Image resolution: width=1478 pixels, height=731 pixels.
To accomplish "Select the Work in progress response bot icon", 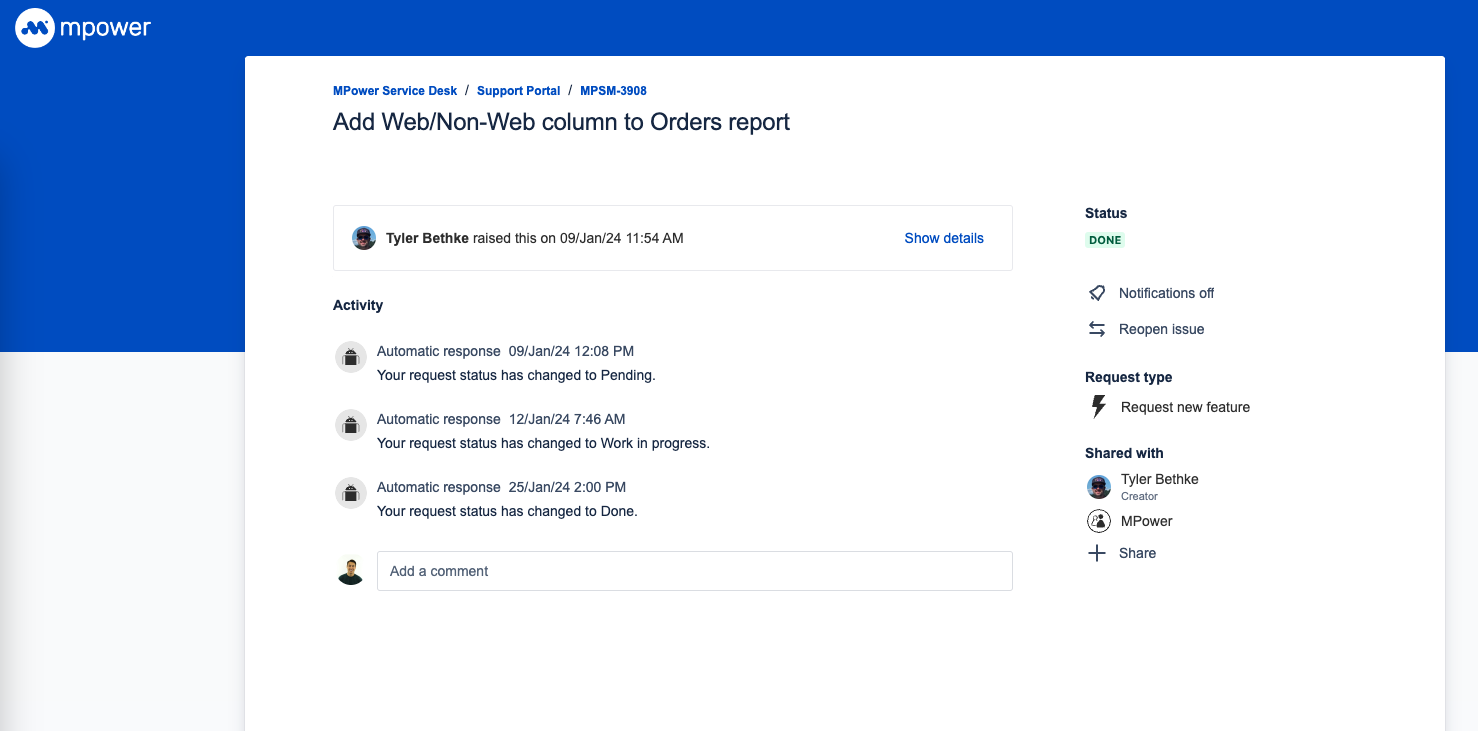I will coord(351,425).
